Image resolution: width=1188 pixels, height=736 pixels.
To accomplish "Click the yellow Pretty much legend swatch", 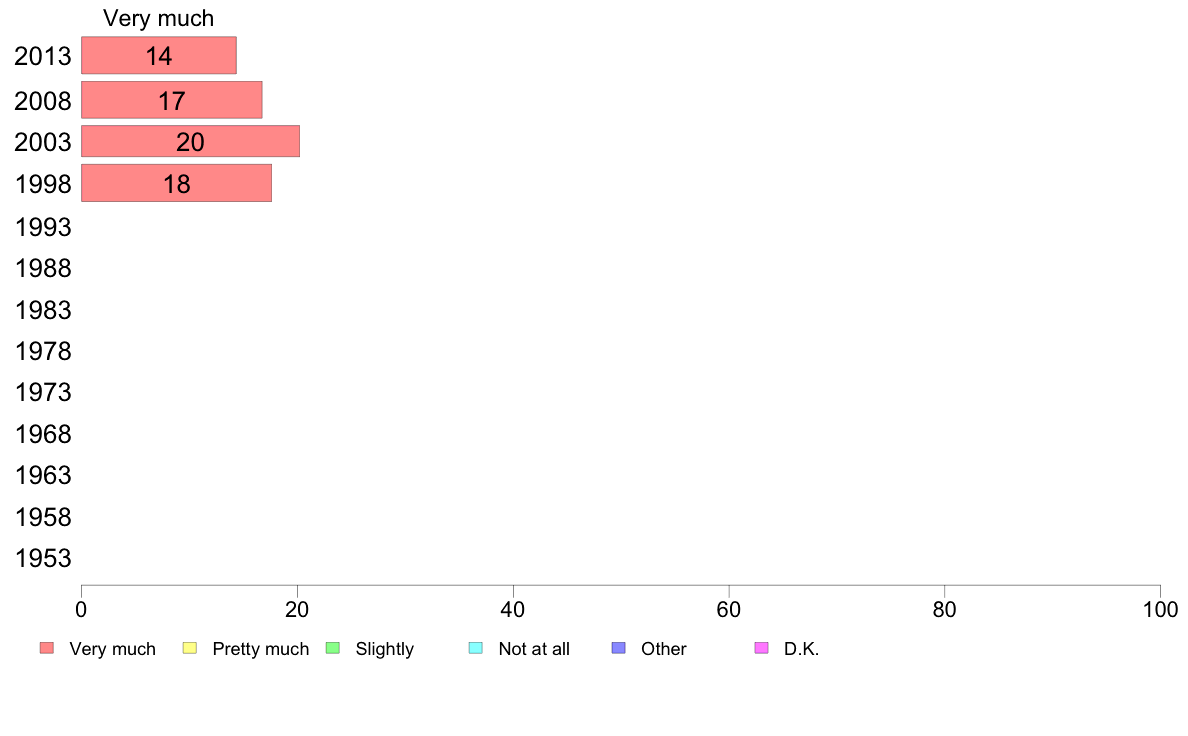I will (189, 648).
